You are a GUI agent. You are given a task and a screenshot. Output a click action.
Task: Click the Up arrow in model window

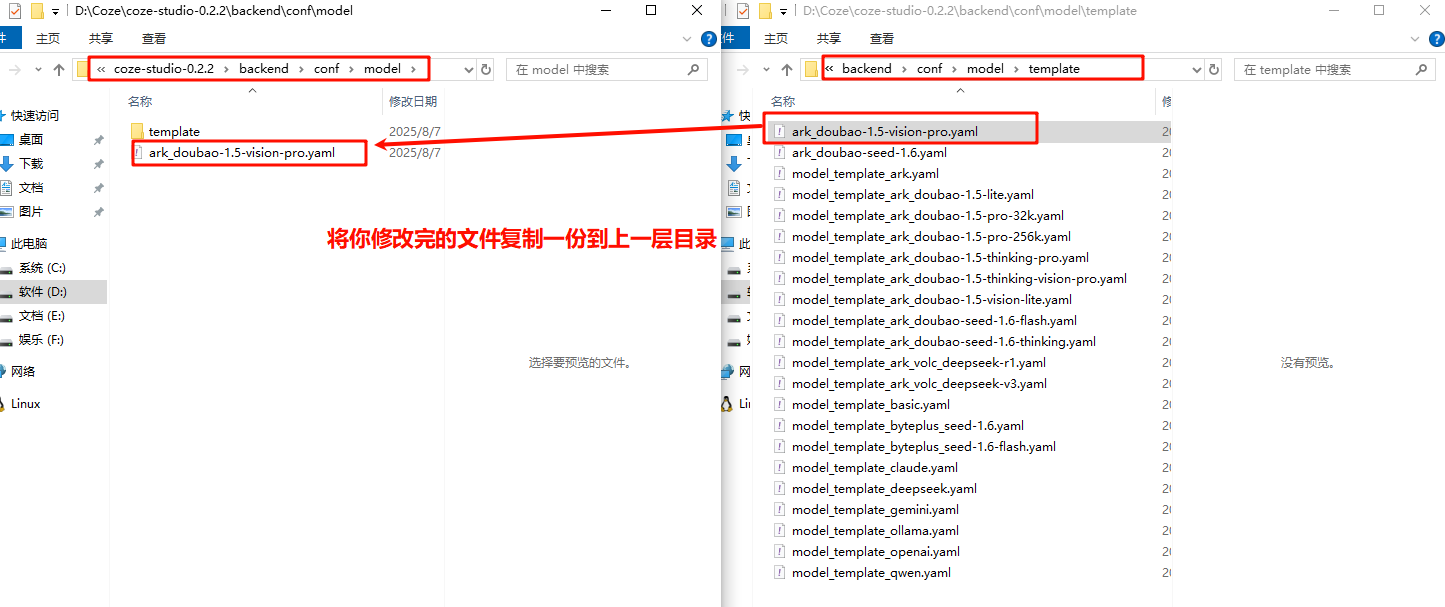pos(59,70)
